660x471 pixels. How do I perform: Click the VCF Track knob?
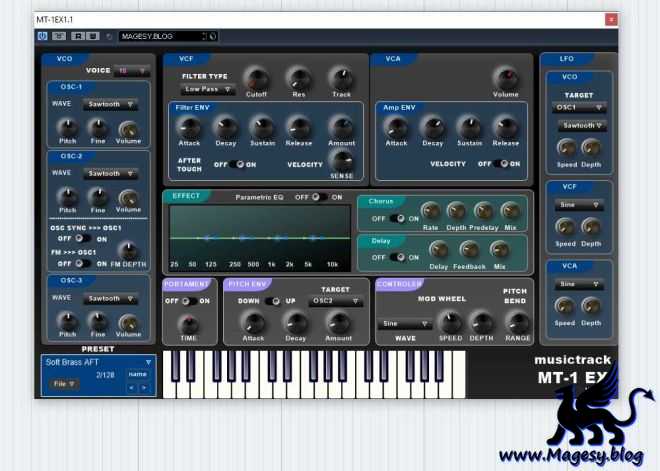pyautogui.click(x=341, y=78)
